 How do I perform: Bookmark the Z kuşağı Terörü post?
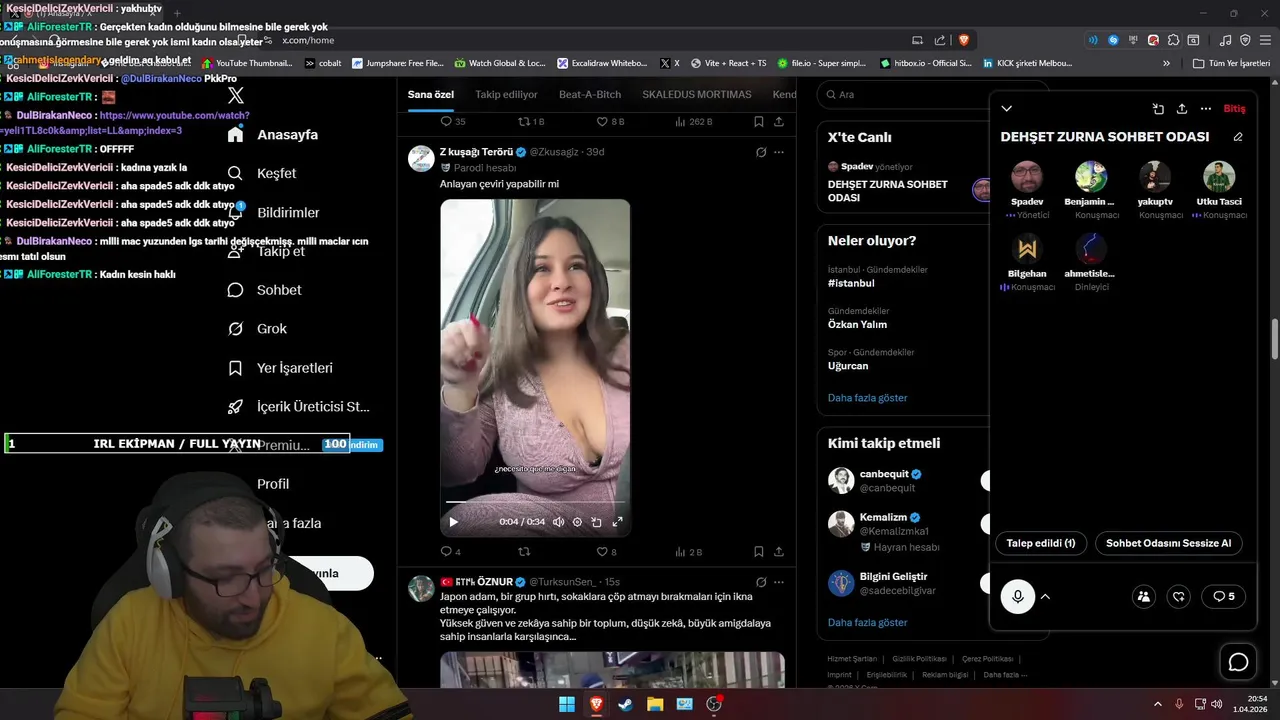click(x=759, y=551)
